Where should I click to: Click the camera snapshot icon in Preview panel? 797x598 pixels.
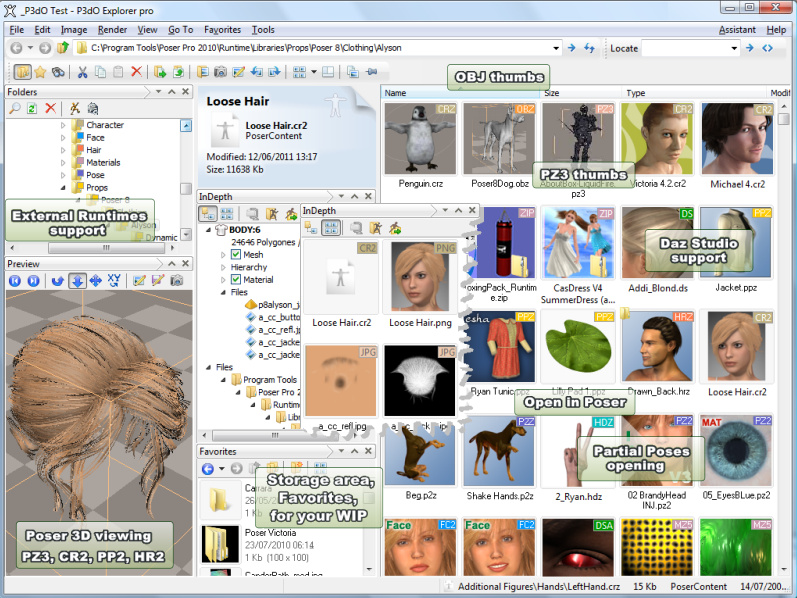click(x=175, y=281)
